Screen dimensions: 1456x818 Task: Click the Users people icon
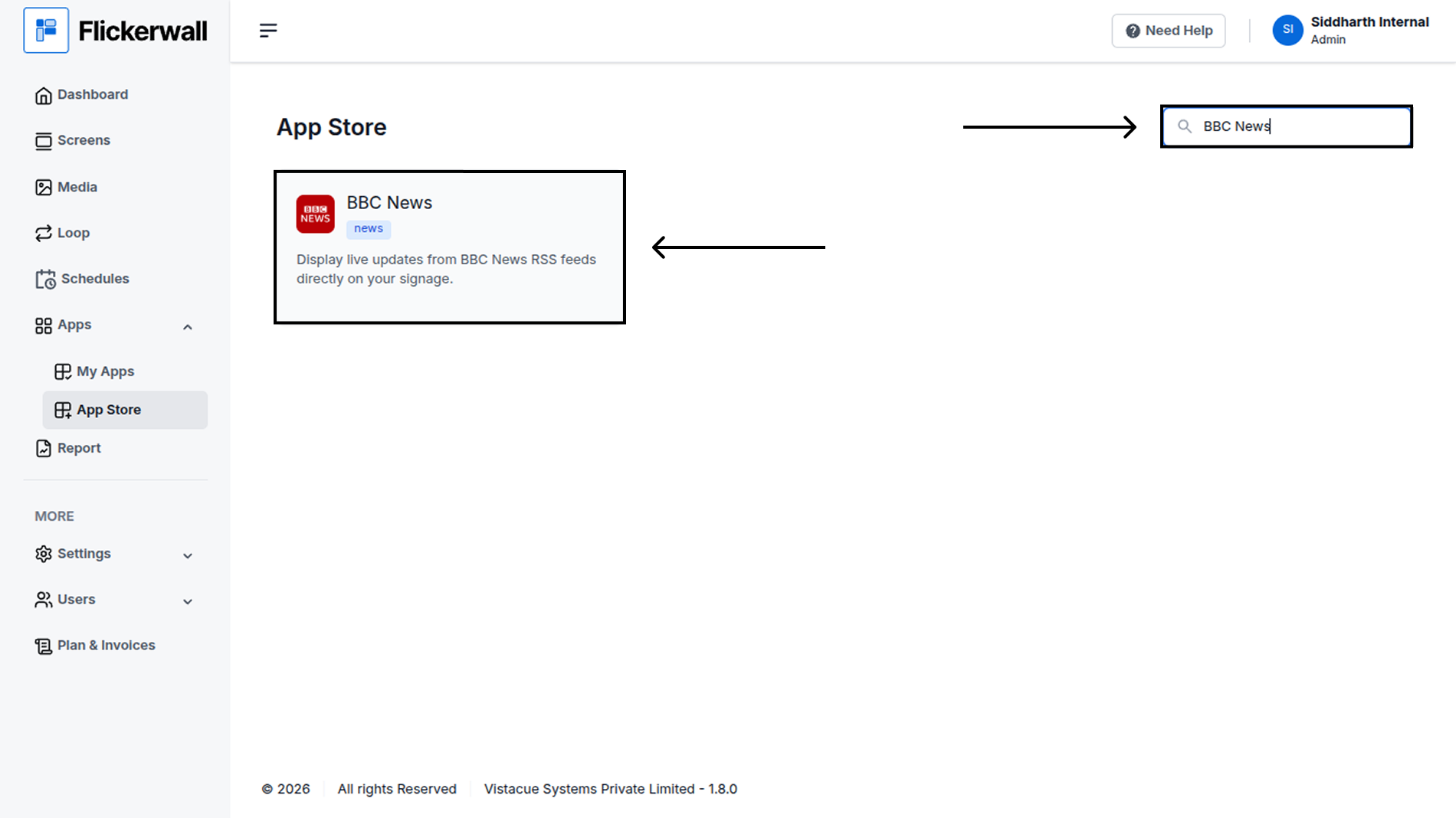[44, 600]
